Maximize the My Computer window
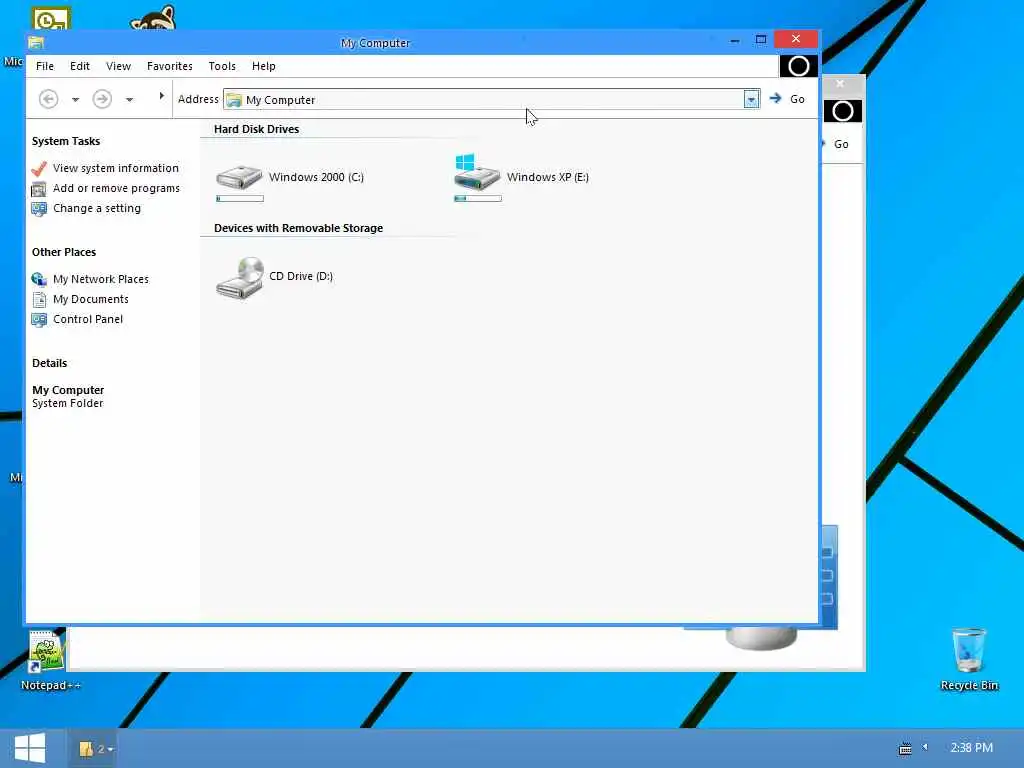Viewport: 1024px width, 768px height. tap(761, 40)
